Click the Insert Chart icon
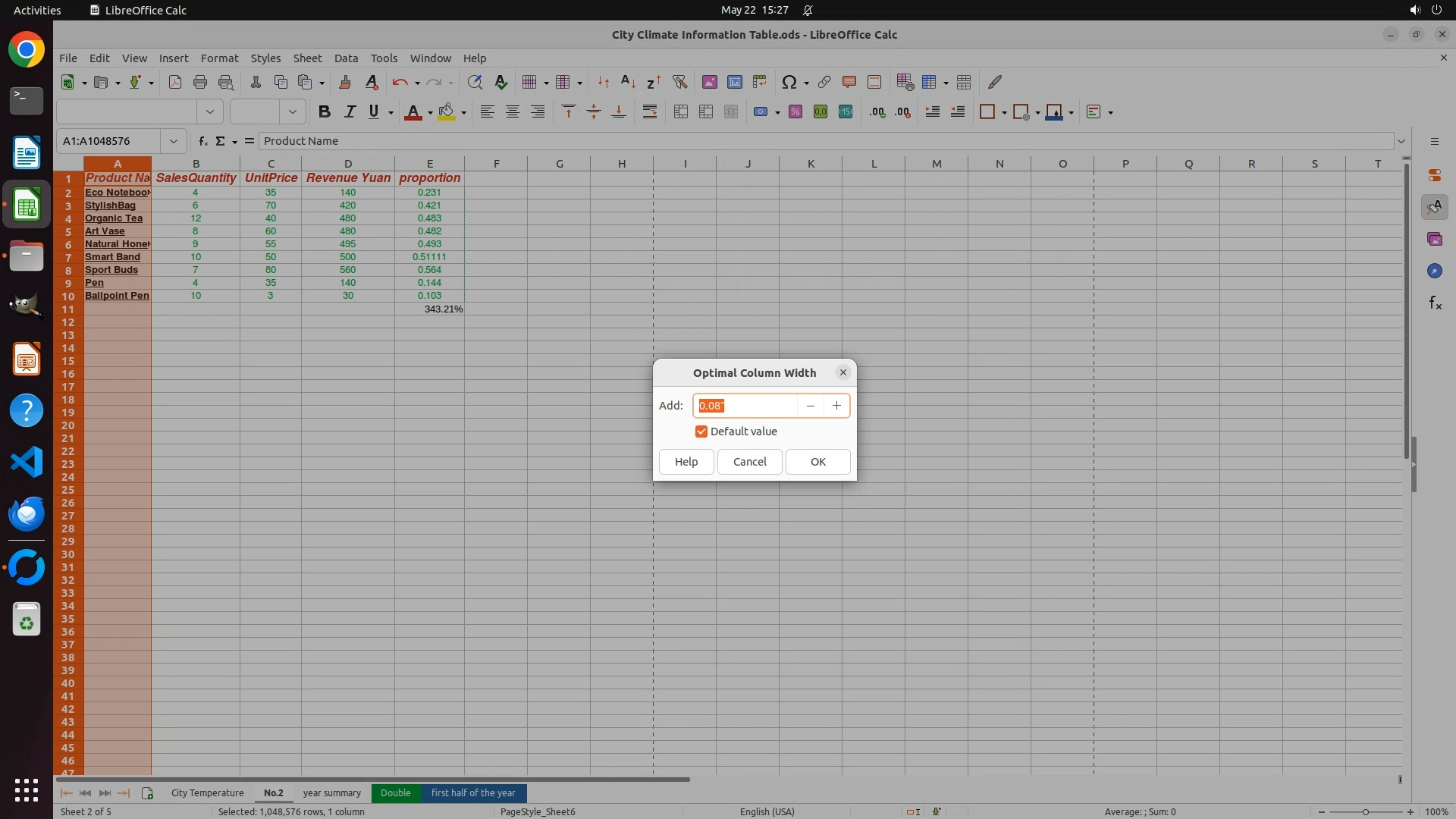Viewport: 1456px width, 819px height. 734,82
